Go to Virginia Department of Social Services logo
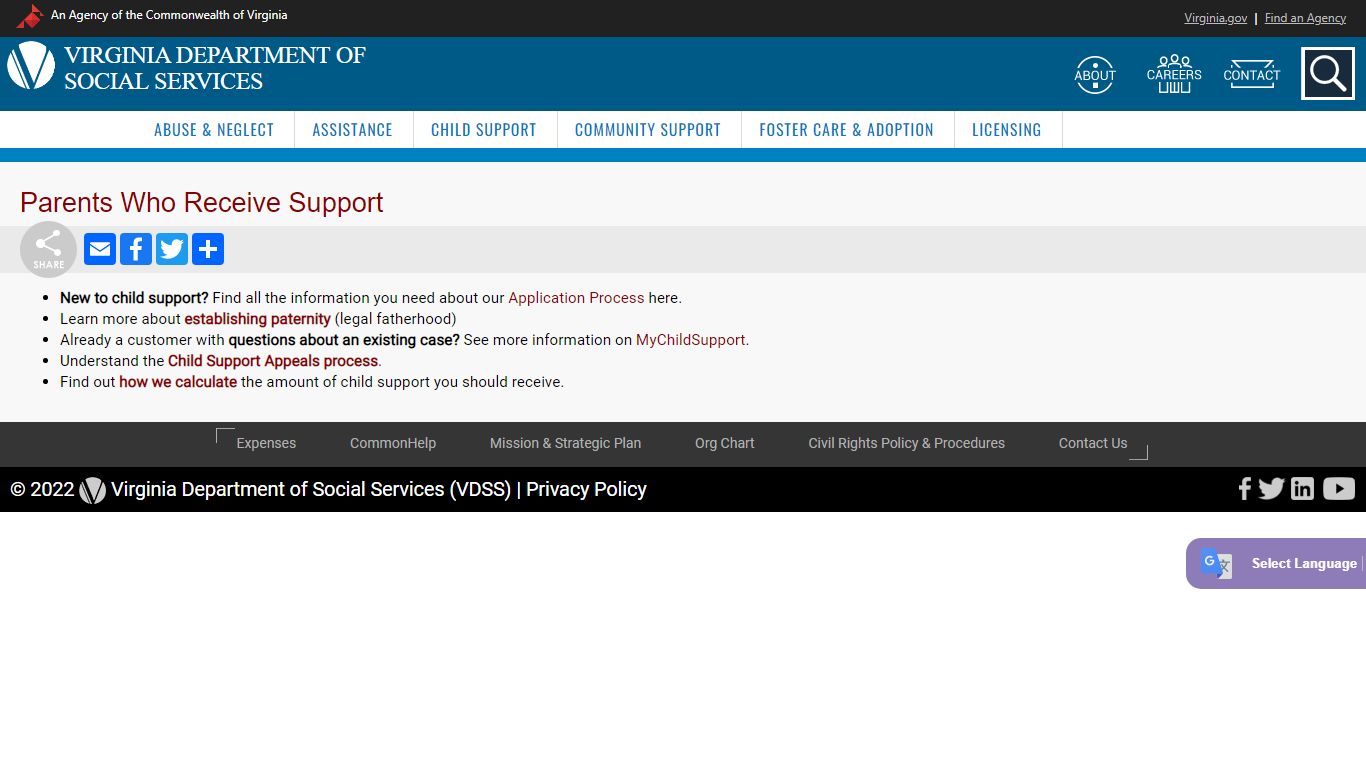Viewport: 1366px width, 768px height. click(x=186, y=68)
